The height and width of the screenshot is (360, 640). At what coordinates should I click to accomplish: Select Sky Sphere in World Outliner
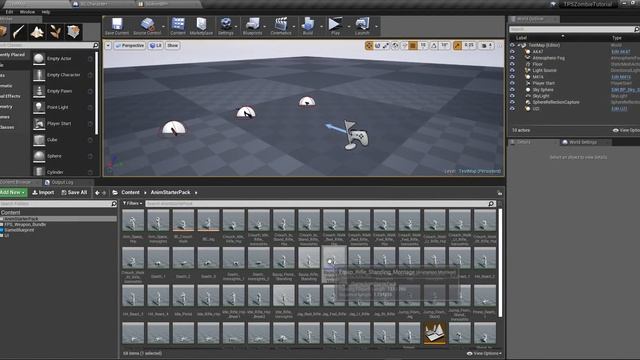543,89
